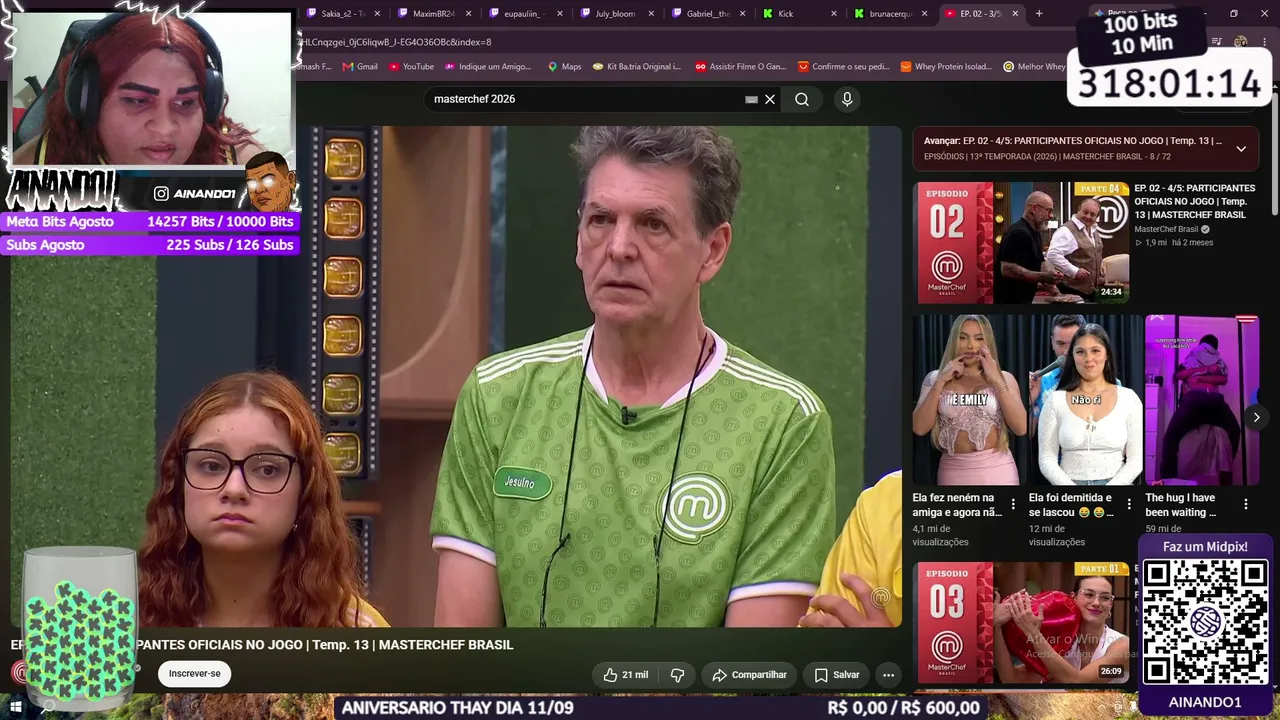Open options menu for 'Ela foi demitida' short
Image resolution: width=1280 pixels, height=720 pixels.
tap(1129, 504)
